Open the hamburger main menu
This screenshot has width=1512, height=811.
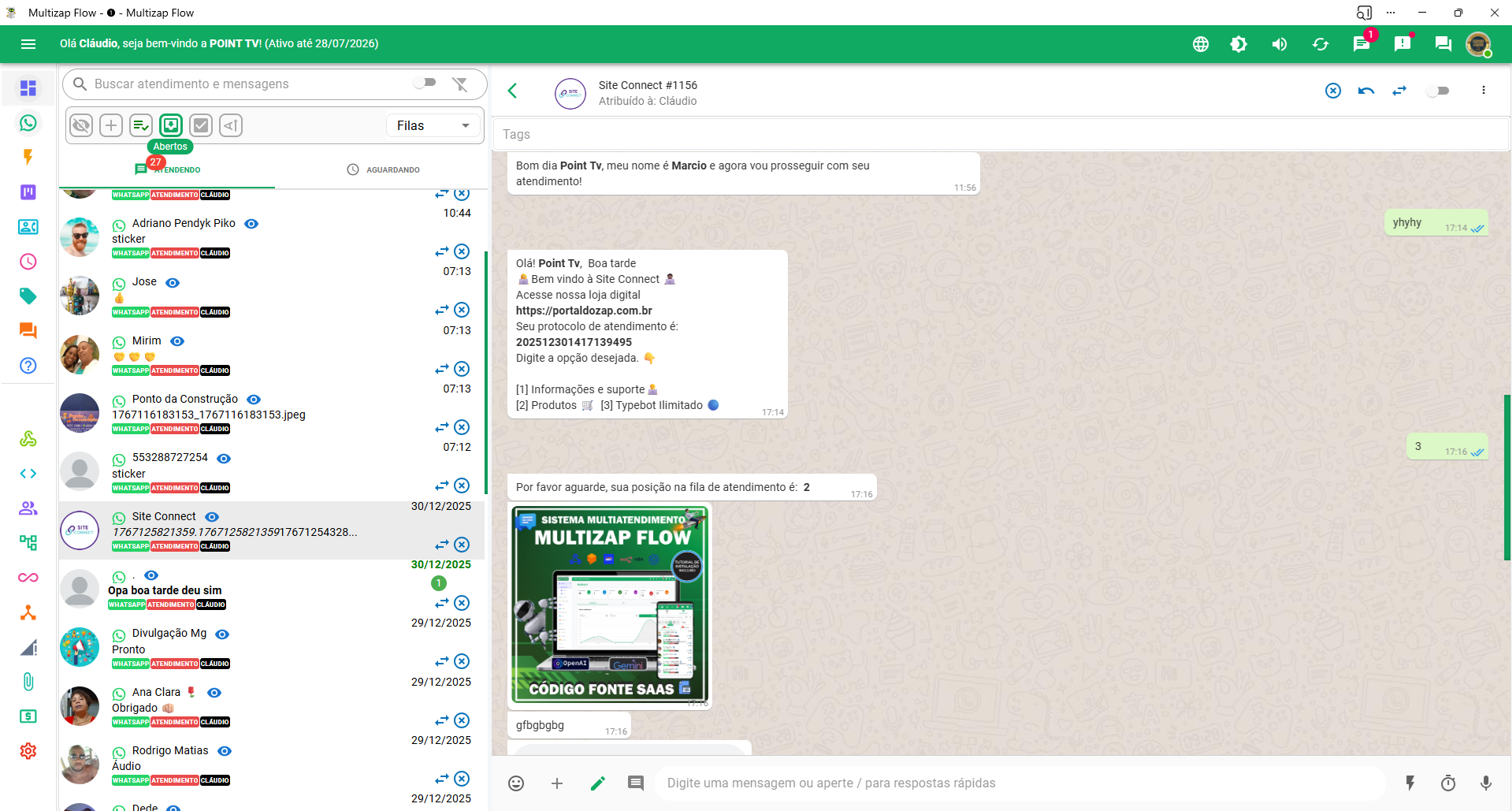coord(28,44)
